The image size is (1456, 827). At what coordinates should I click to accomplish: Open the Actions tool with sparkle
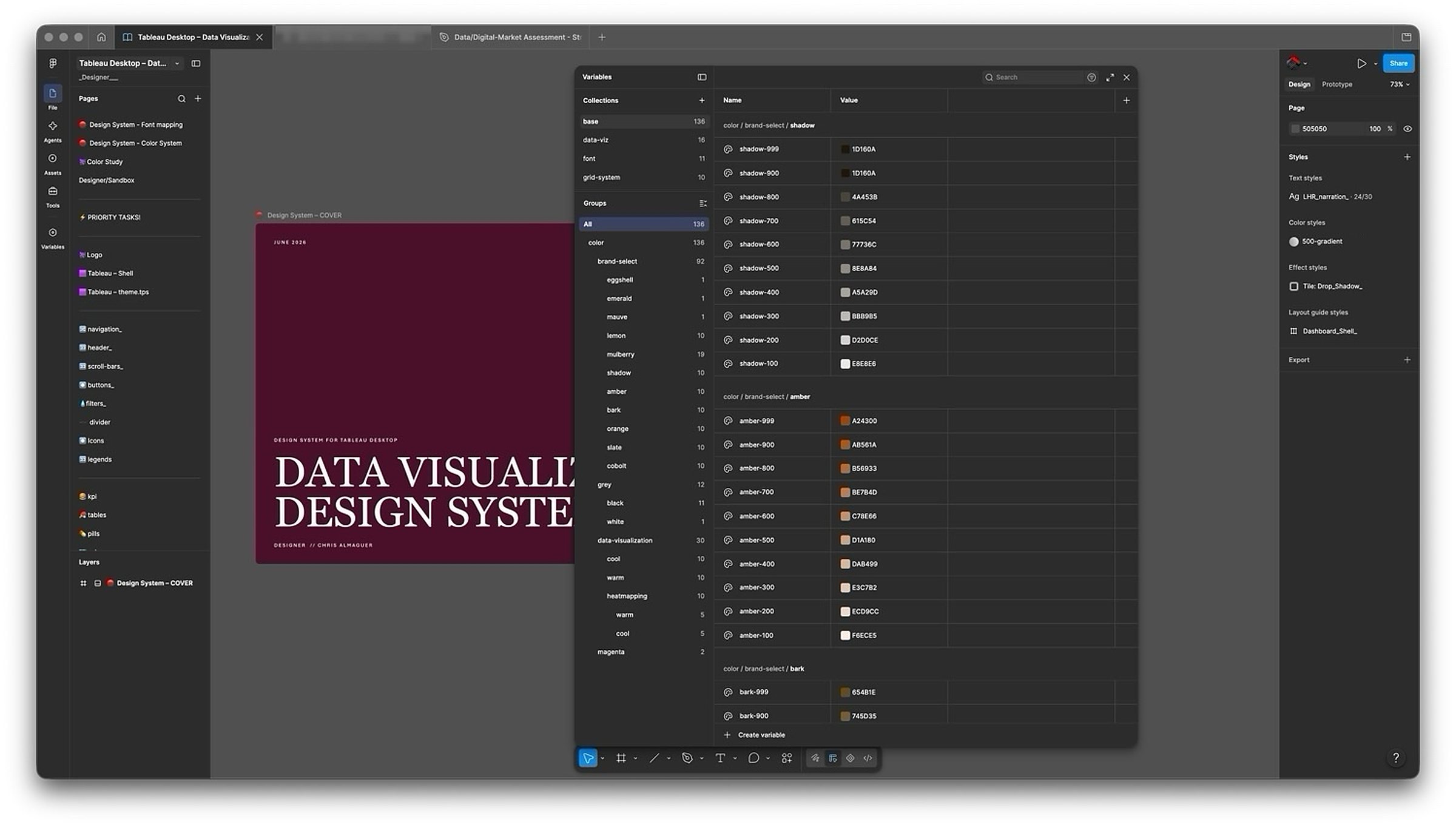(x=787, y=758)
